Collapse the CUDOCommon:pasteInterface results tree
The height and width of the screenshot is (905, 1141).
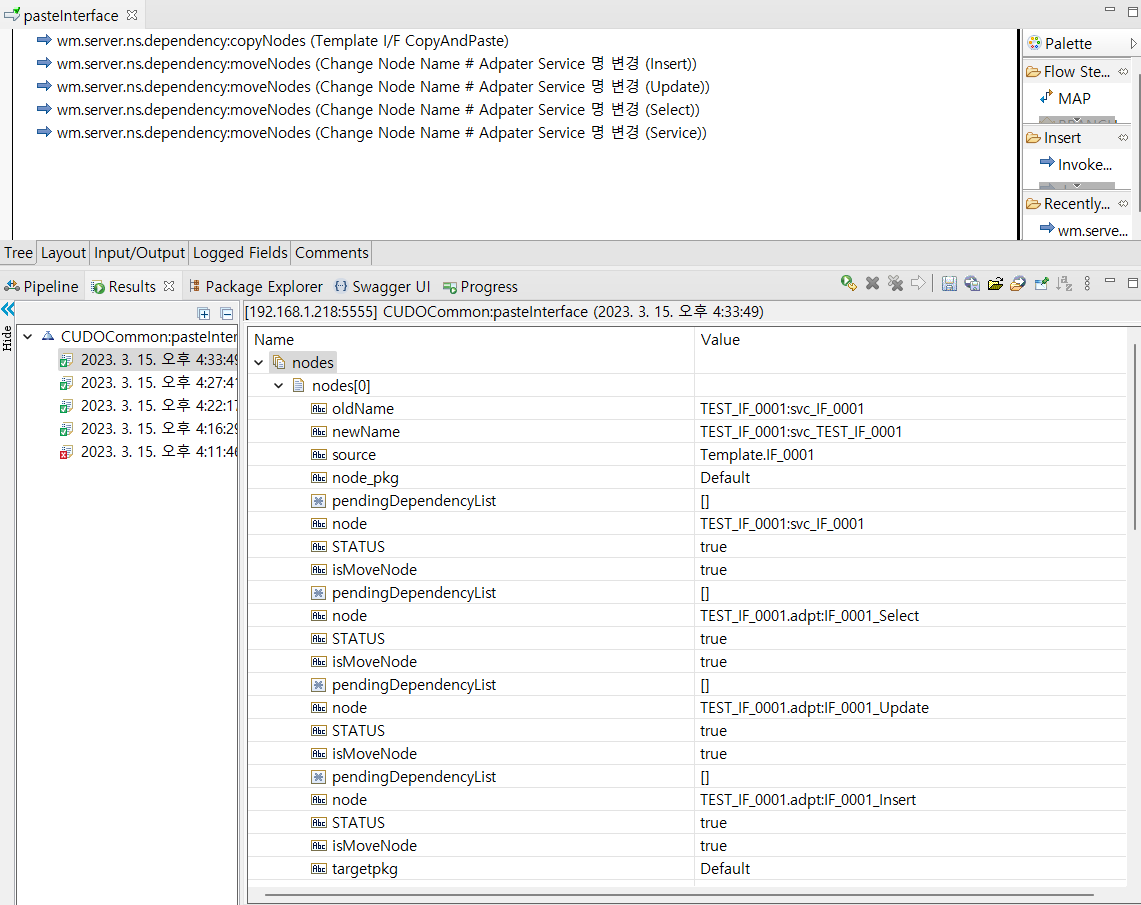coord(27,337)
